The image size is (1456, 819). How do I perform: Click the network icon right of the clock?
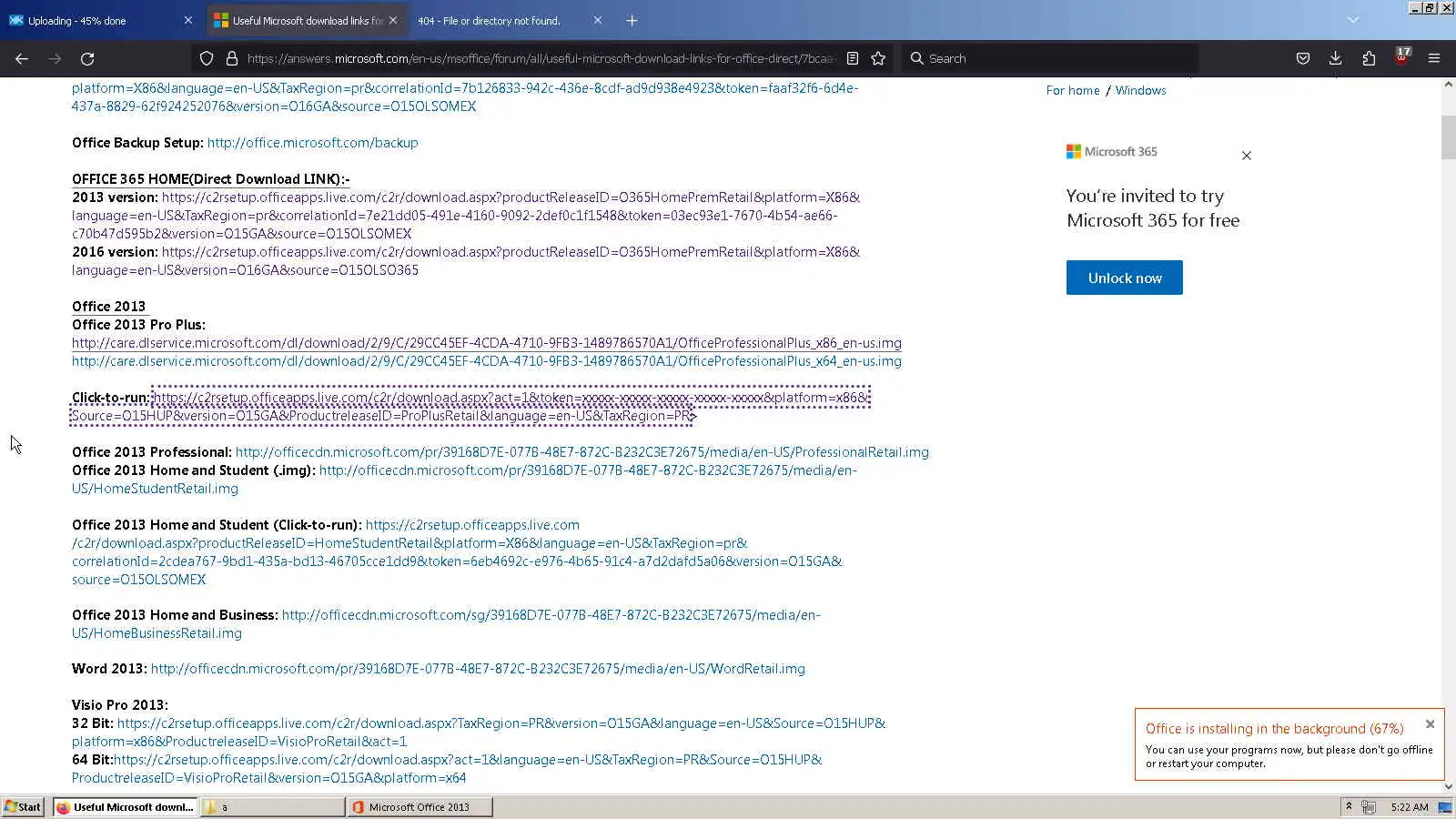click(1444, 807)
